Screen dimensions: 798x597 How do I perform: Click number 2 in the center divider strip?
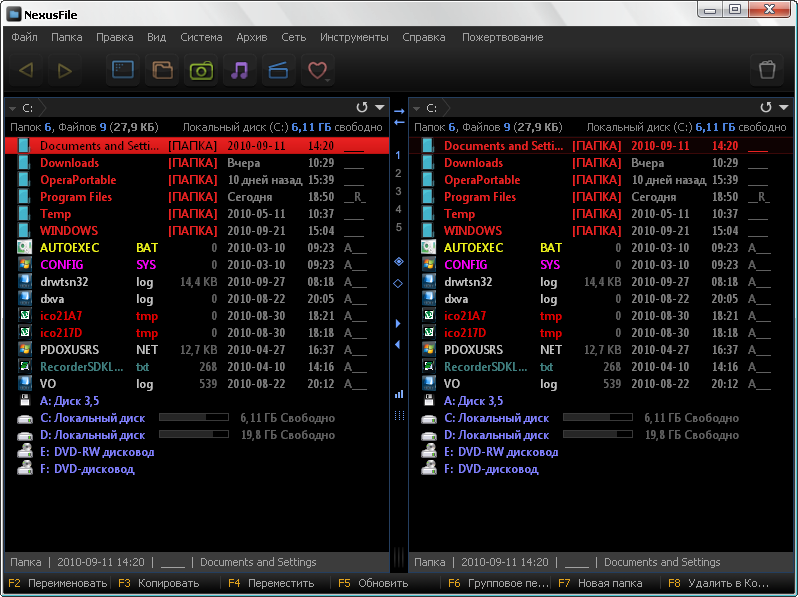pos(398,173)
